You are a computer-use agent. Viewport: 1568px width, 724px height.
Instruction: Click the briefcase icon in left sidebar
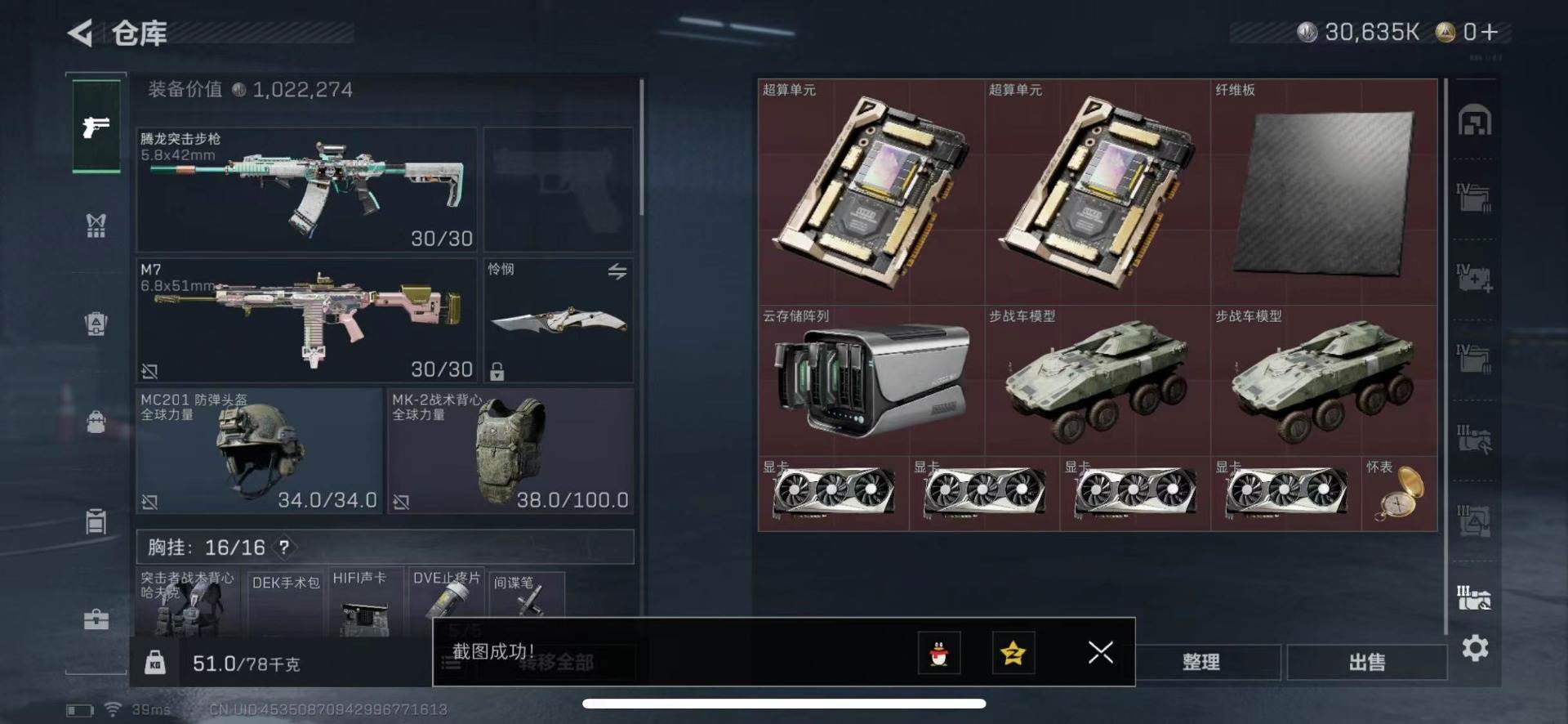(x=96, y=619)
